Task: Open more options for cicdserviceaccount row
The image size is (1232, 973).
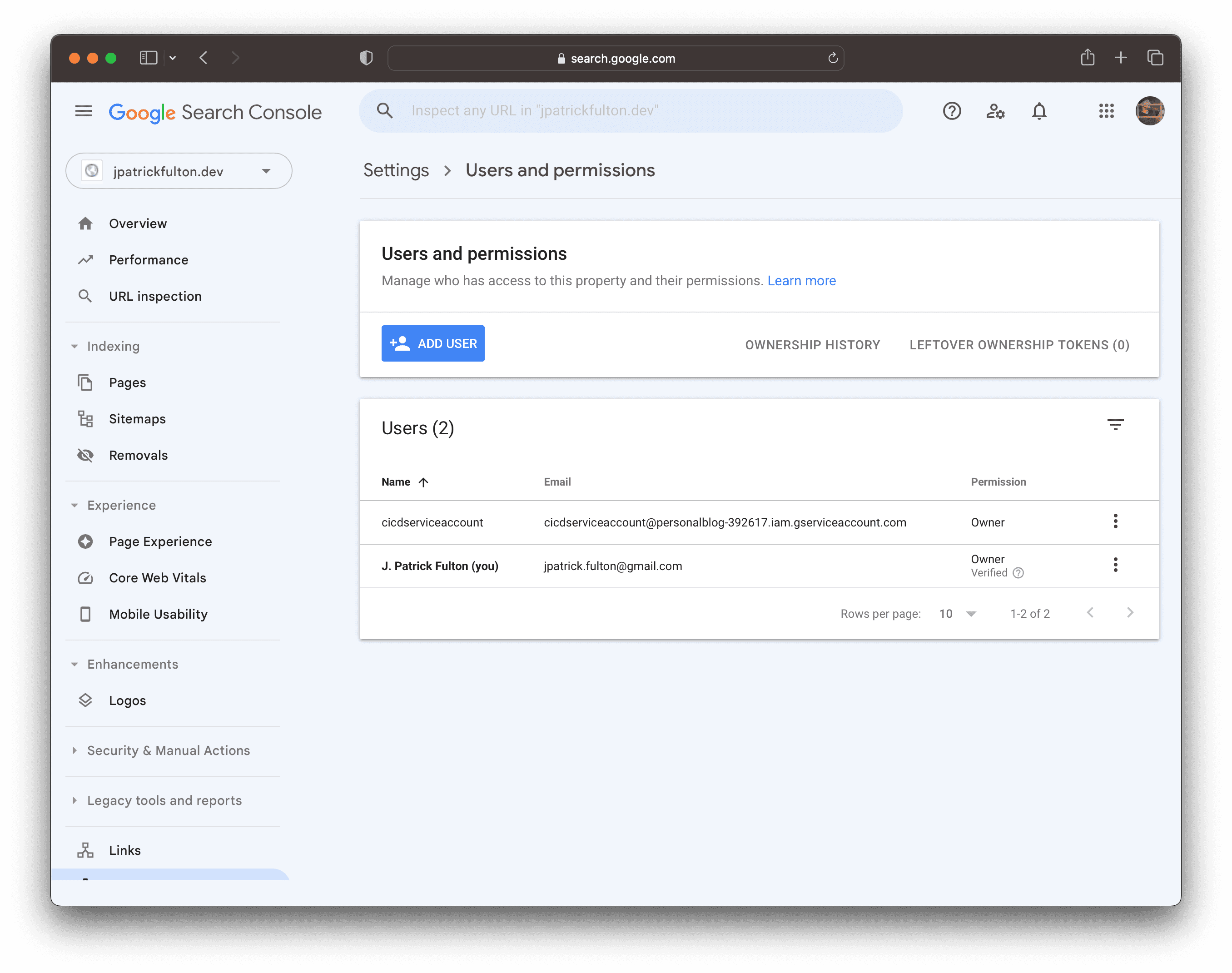Action: pos(1115,521)
